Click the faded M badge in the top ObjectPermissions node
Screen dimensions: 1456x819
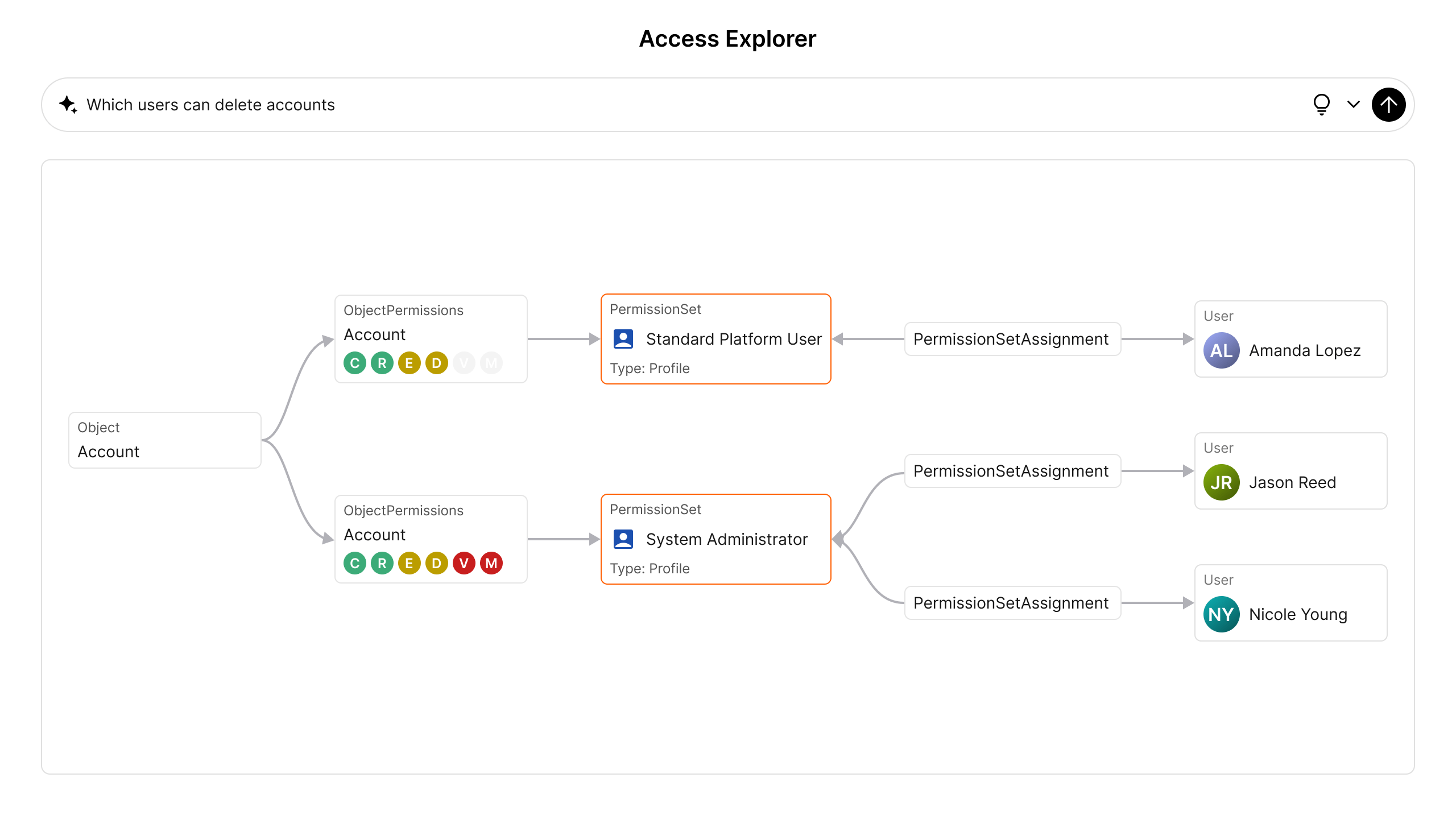[x=491, y=363]
